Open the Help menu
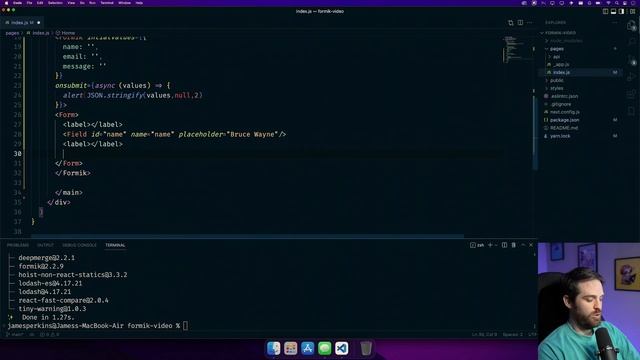 click(139, 3)
